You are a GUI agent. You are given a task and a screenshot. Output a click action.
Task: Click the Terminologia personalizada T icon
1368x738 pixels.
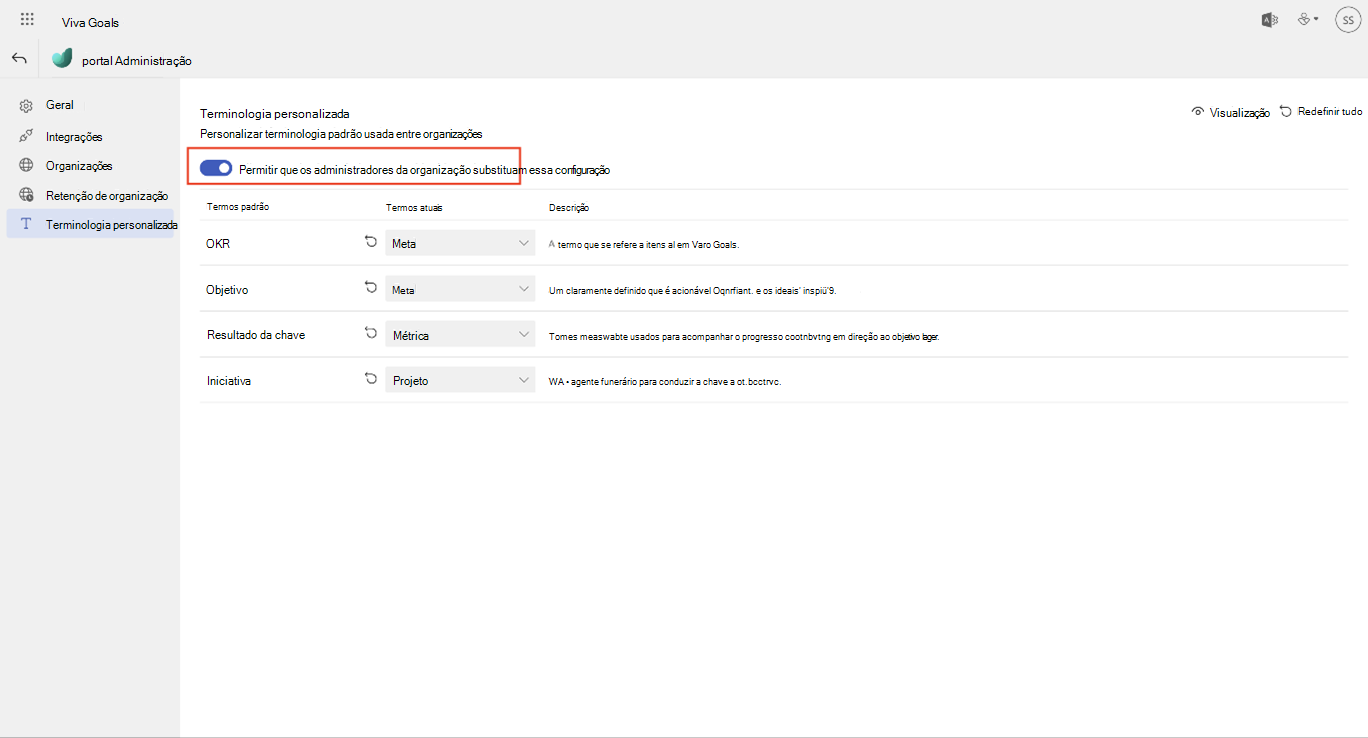(x=27, y=225)
